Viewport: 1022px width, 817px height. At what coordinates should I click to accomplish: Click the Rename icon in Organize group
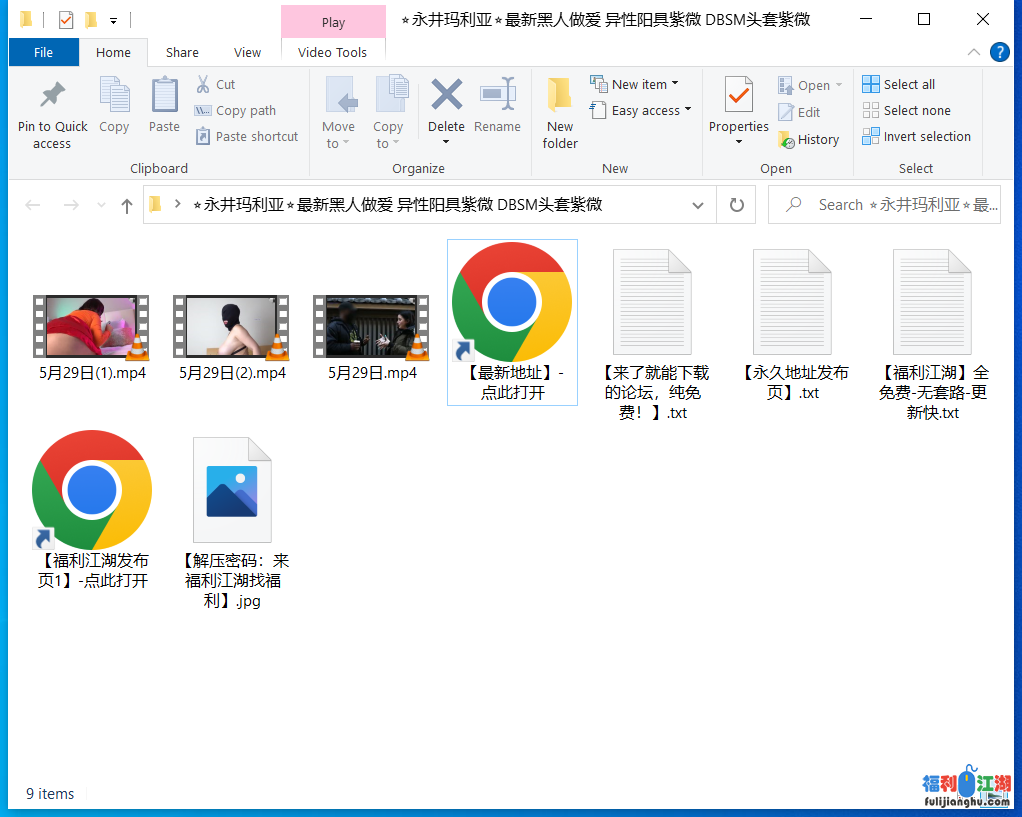tap(497, 96)
